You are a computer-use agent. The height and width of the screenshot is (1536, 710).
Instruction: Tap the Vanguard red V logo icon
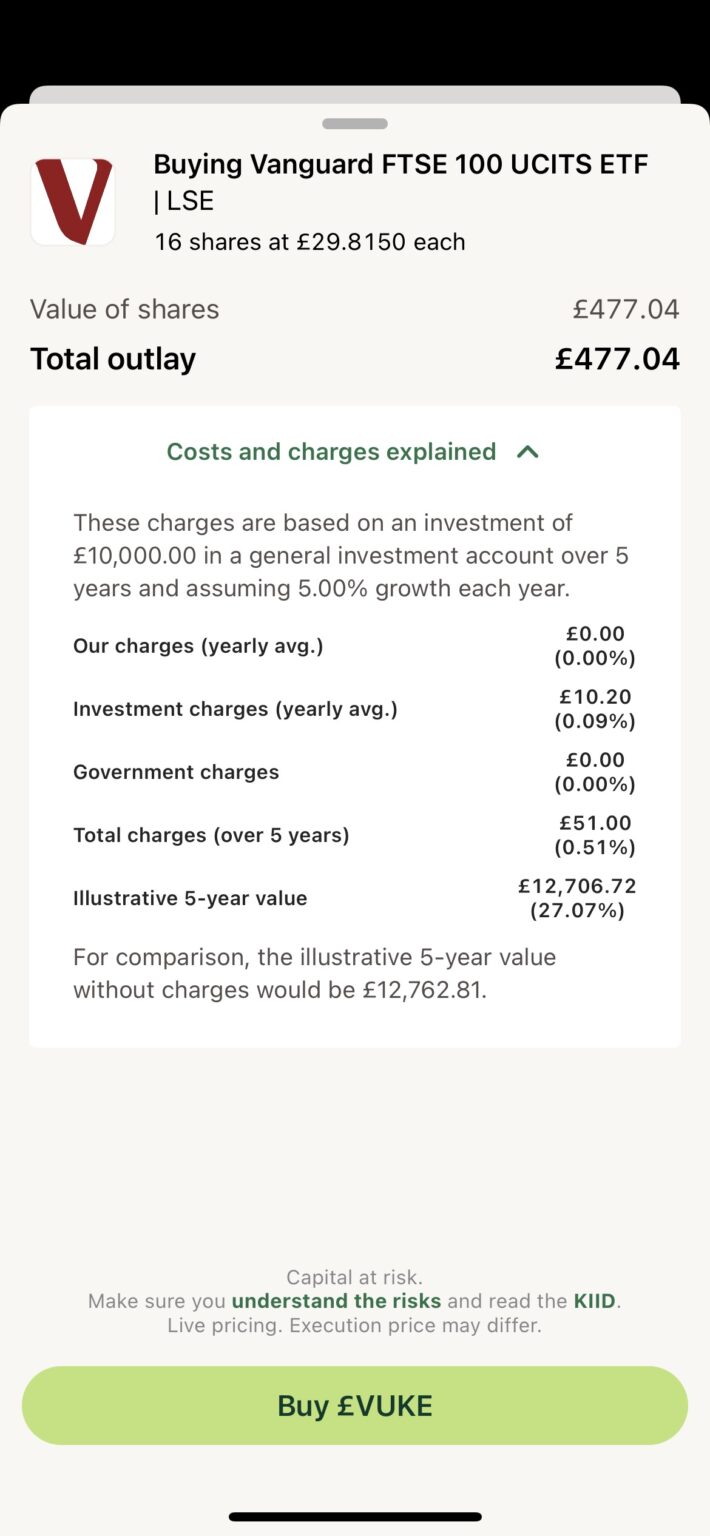[73, 201]
